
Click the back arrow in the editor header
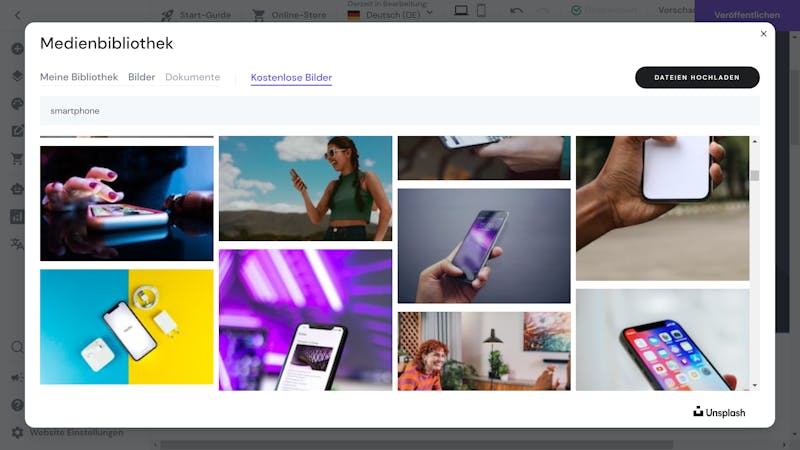tap(18, 15)
